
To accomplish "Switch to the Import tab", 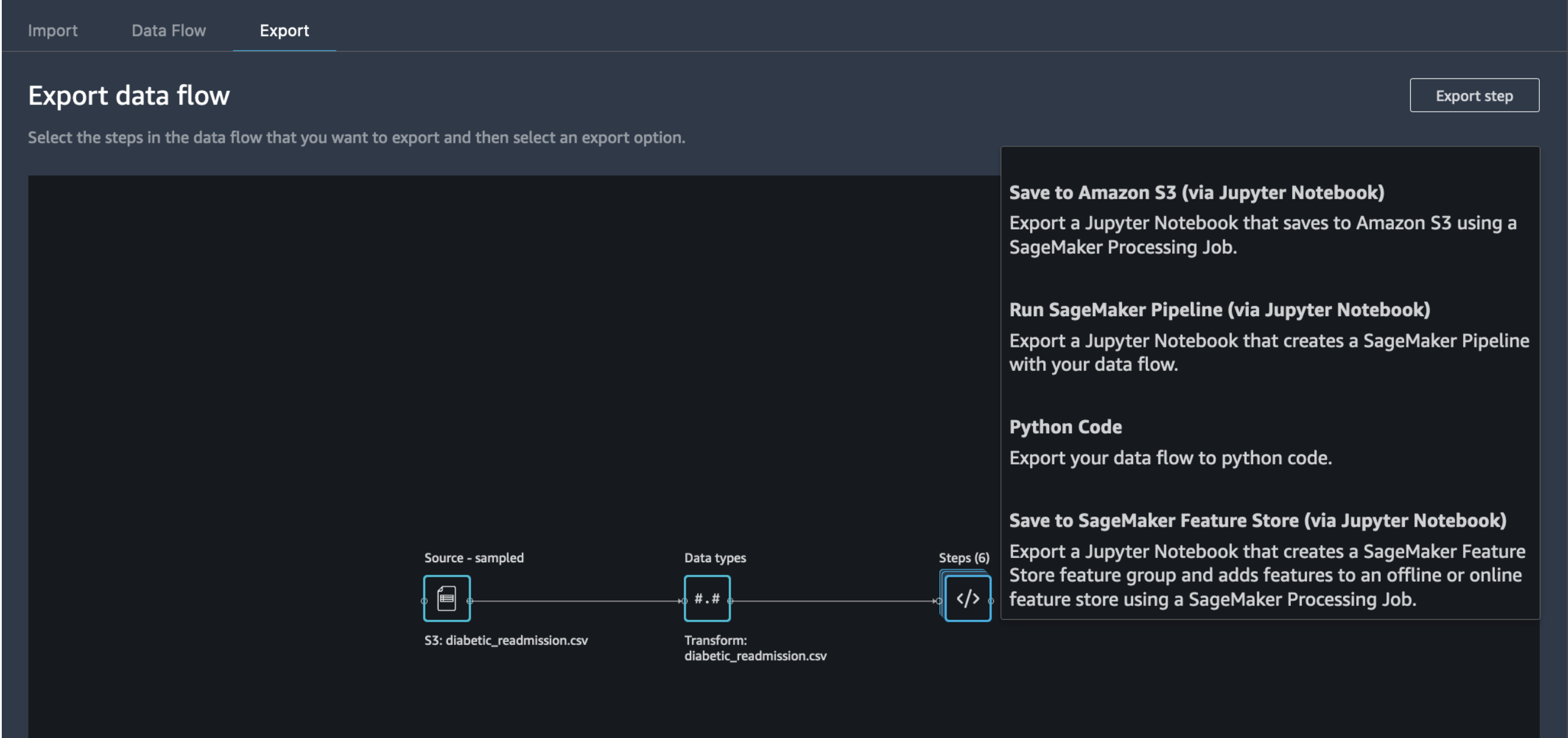I will pyautogui.click(x=52, y=31).
